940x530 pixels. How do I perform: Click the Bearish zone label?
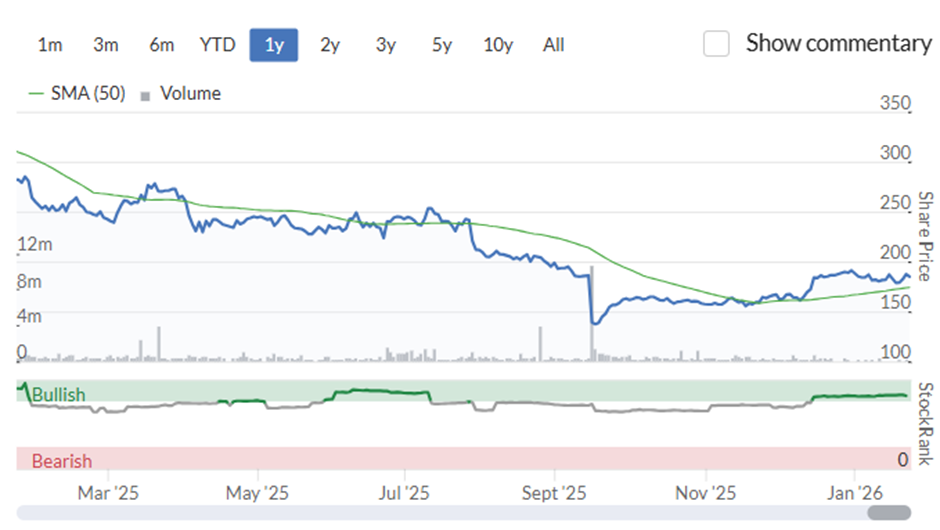(62, 461)
